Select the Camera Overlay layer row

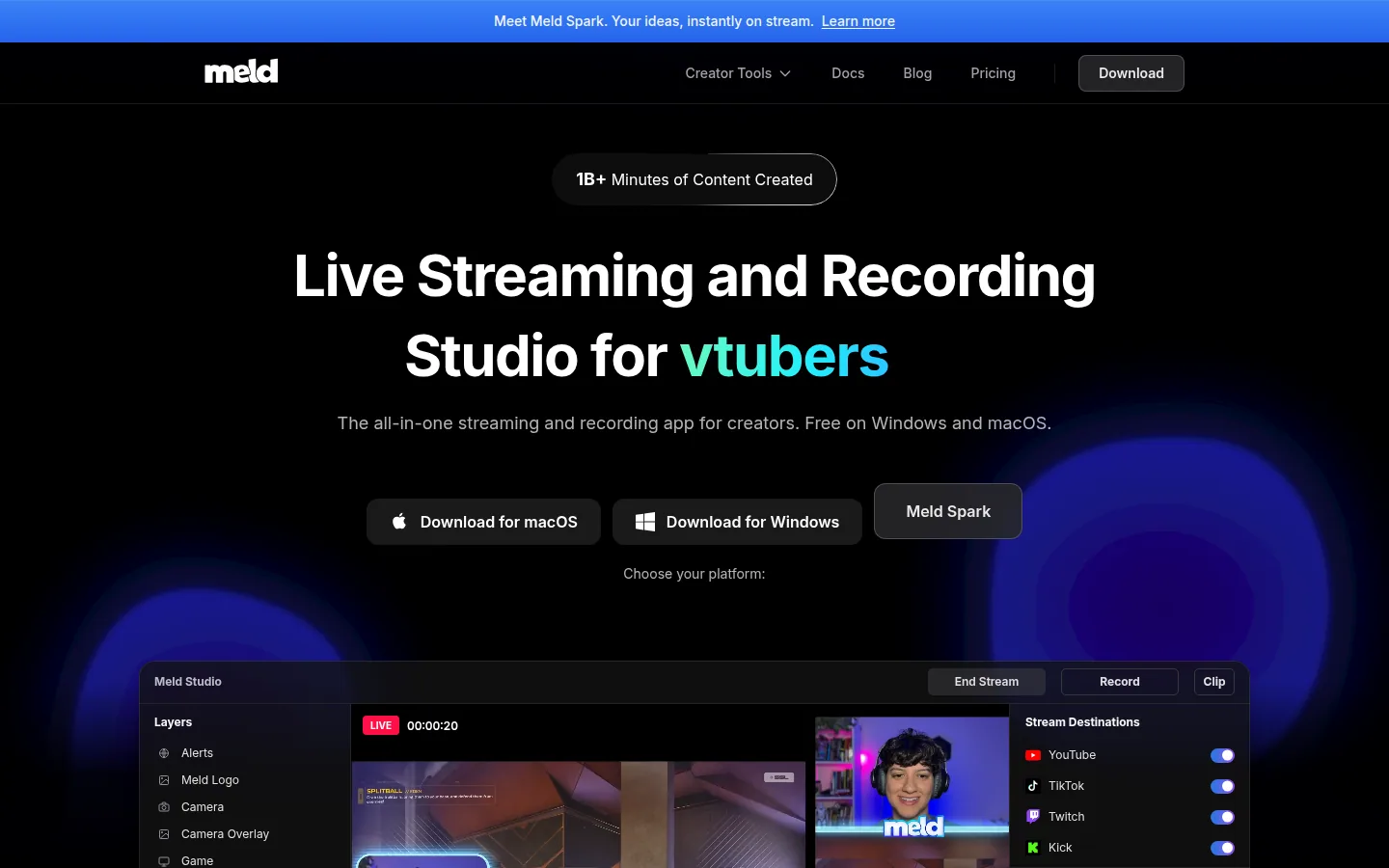point(245,834)
